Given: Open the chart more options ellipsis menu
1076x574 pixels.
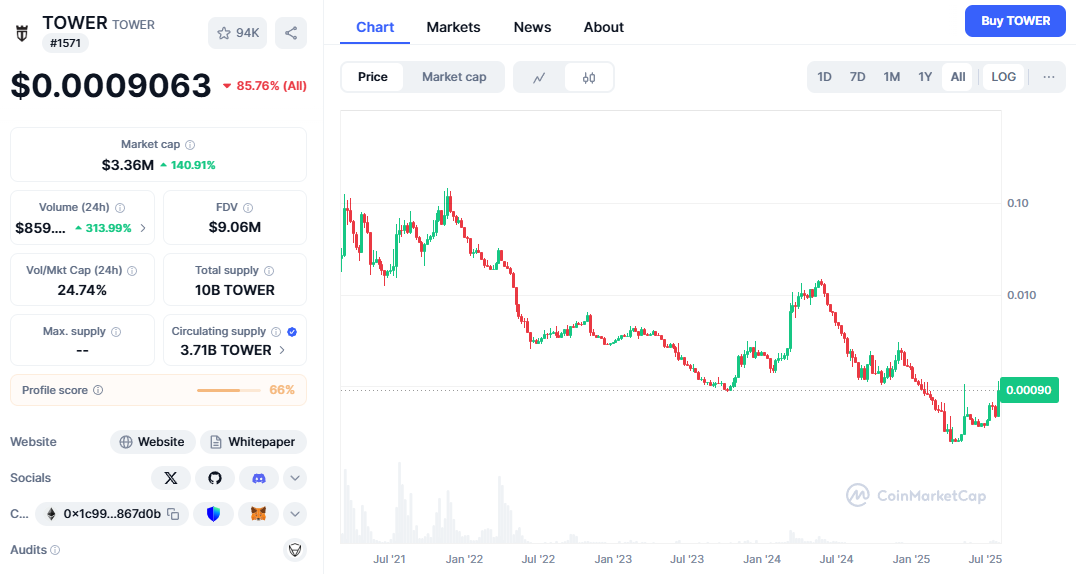Looking at the screenshot, I should click(x=1048, y=77).
